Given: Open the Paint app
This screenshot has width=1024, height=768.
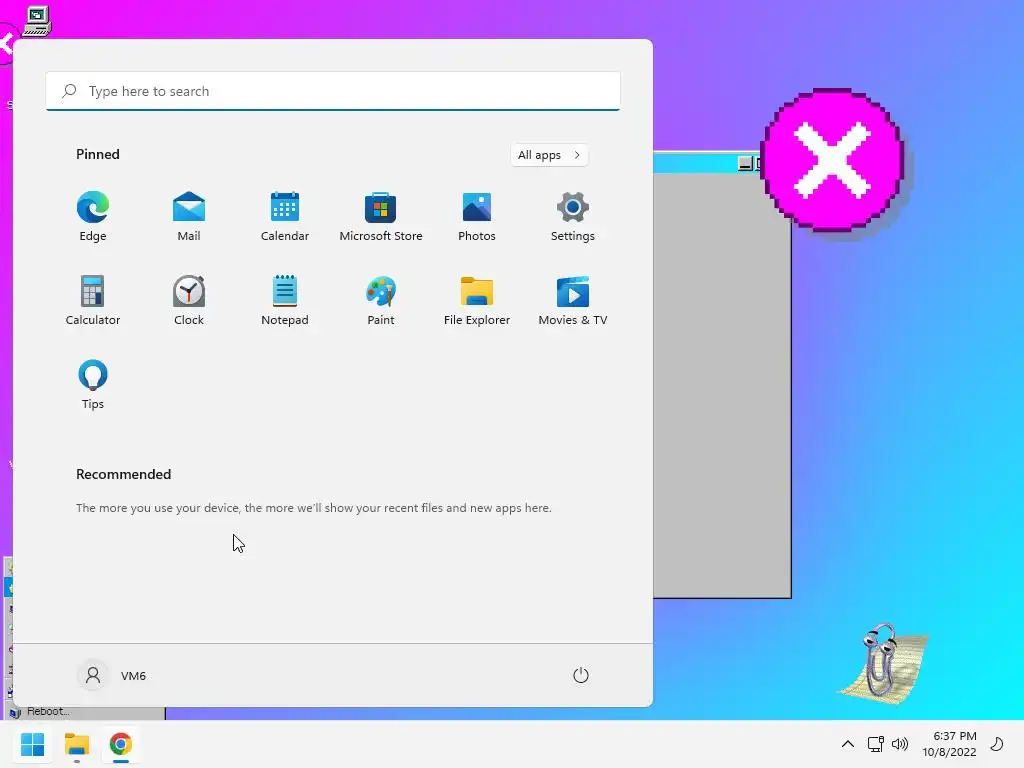Looking at the screenshot, I should 381,300.
